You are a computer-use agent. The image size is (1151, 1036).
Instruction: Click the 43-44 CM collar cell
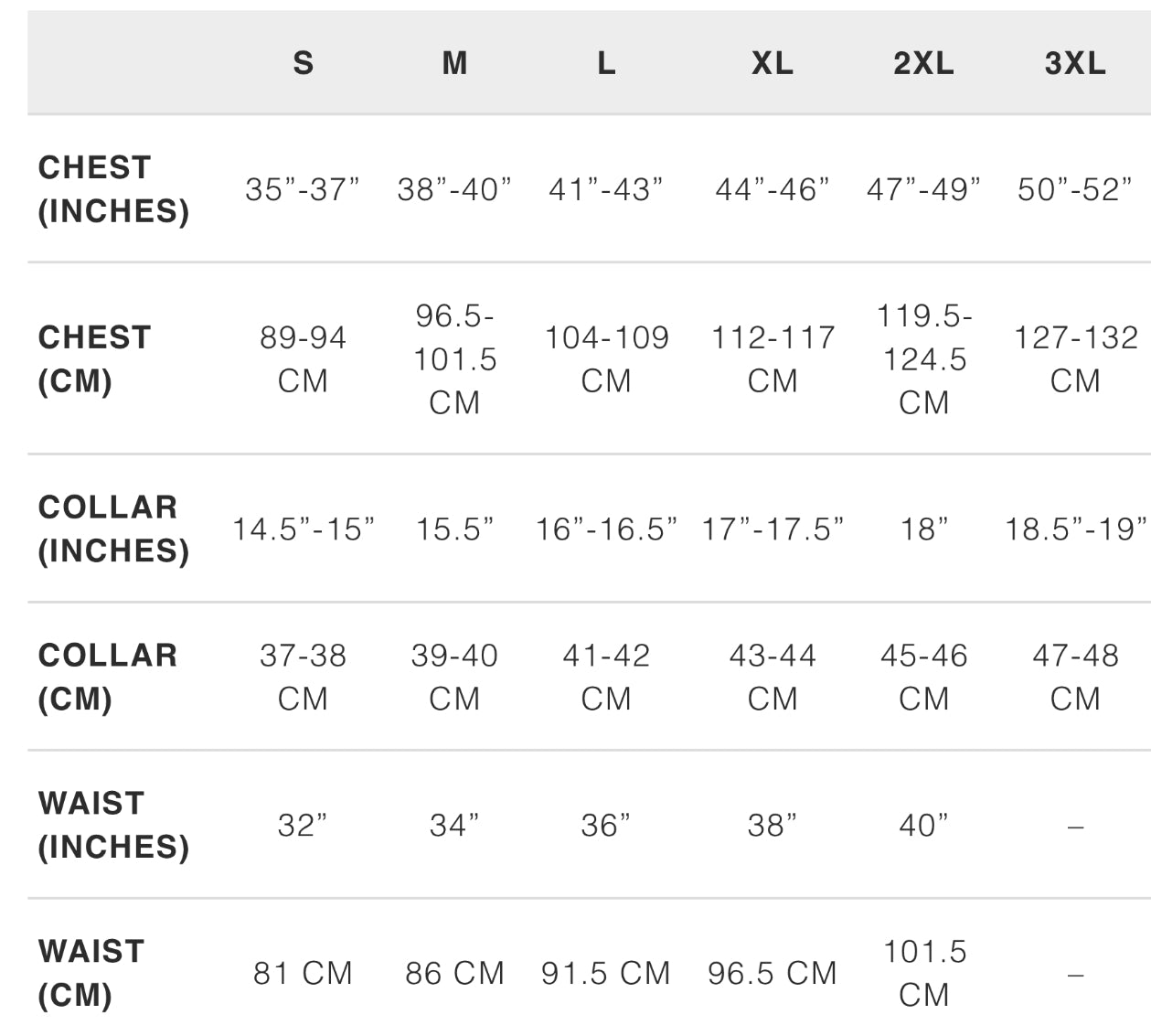coord(773,677)
